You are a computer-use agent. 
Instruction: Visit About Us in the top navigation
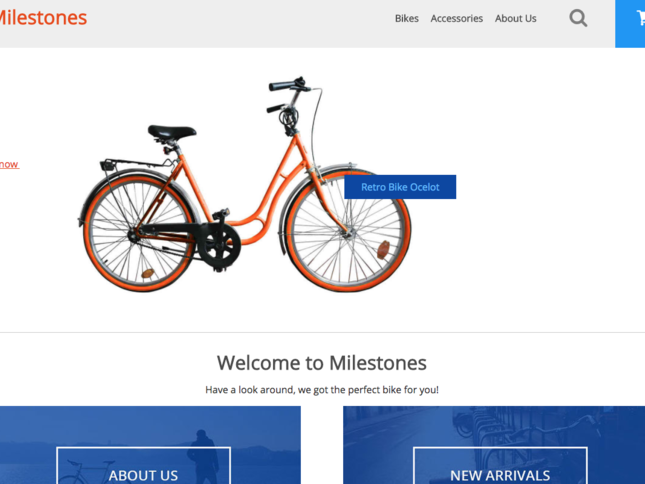pyautogui.click(x=515, y=19)
